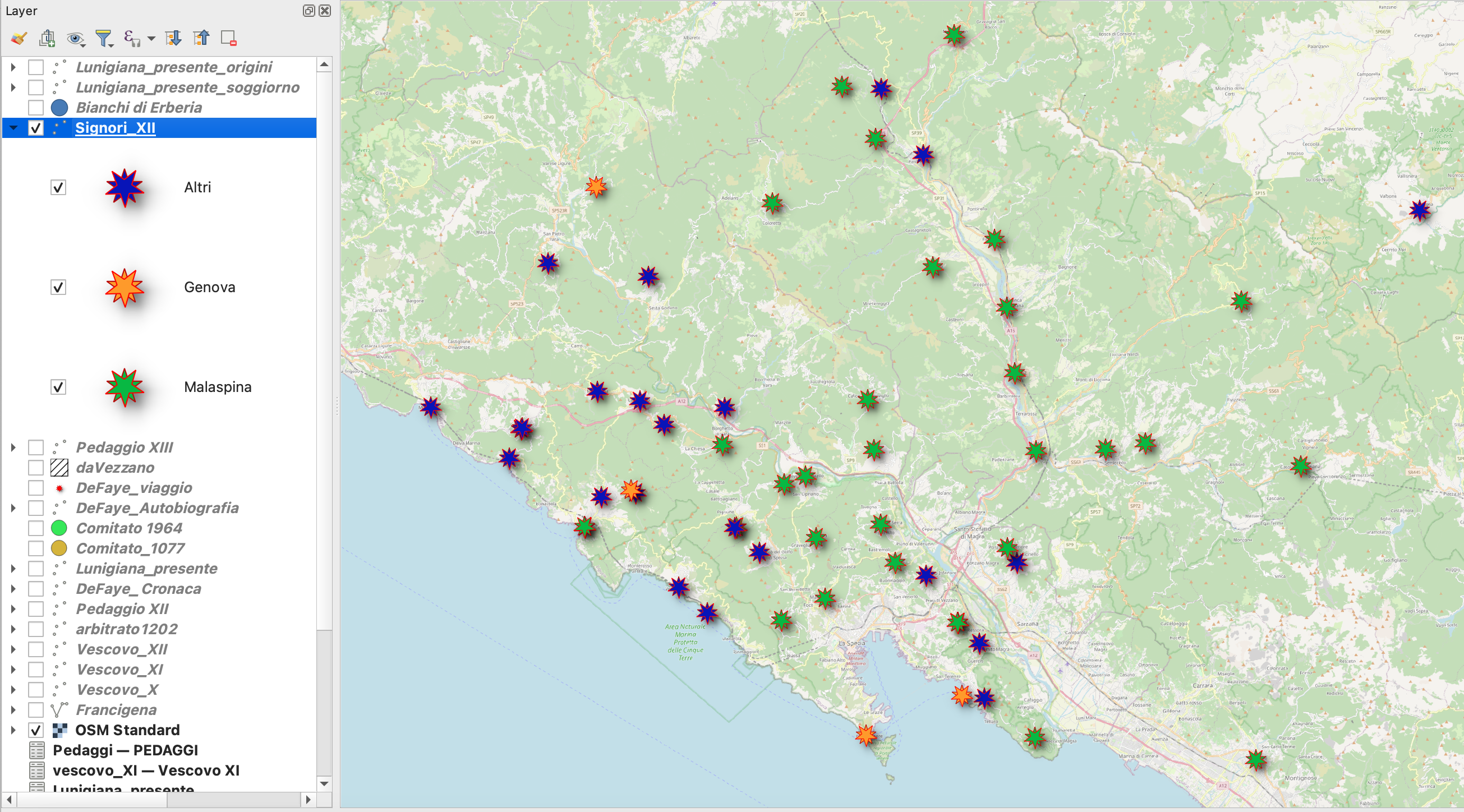Enable Lunigiana_presente_origini layer checkbox
This screenshot has width=1464, height=812.
[x=36, y=67]
